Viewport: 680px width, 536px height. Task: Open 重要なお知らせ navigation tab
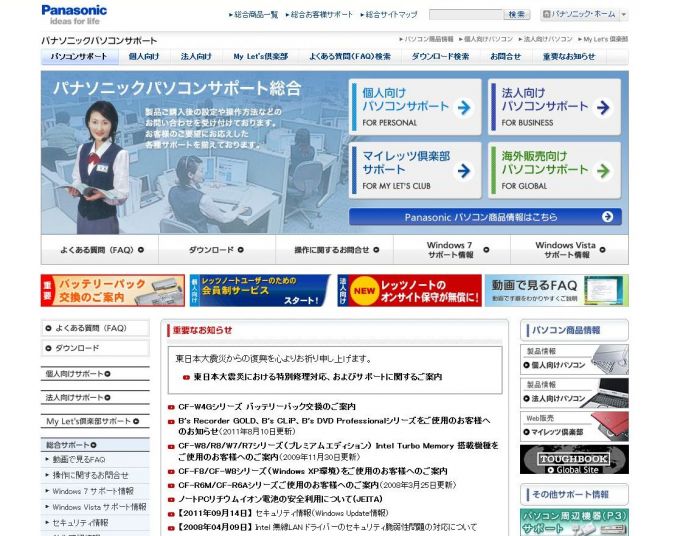tap(569, 56)
